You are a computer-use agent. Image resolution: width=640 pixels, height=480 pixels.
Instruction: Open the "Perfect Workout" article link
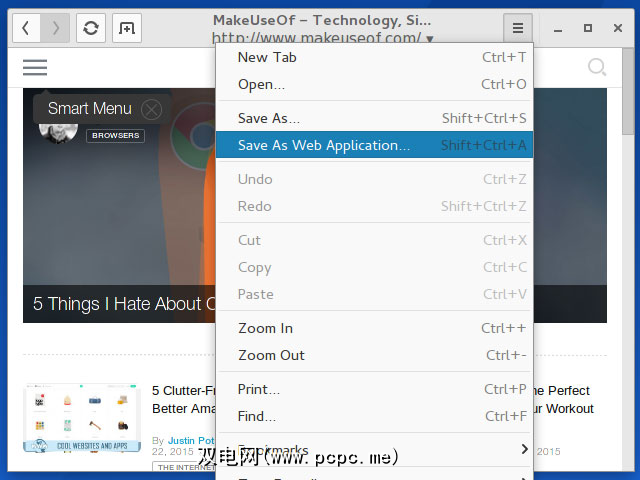click(x=564, y=399)
